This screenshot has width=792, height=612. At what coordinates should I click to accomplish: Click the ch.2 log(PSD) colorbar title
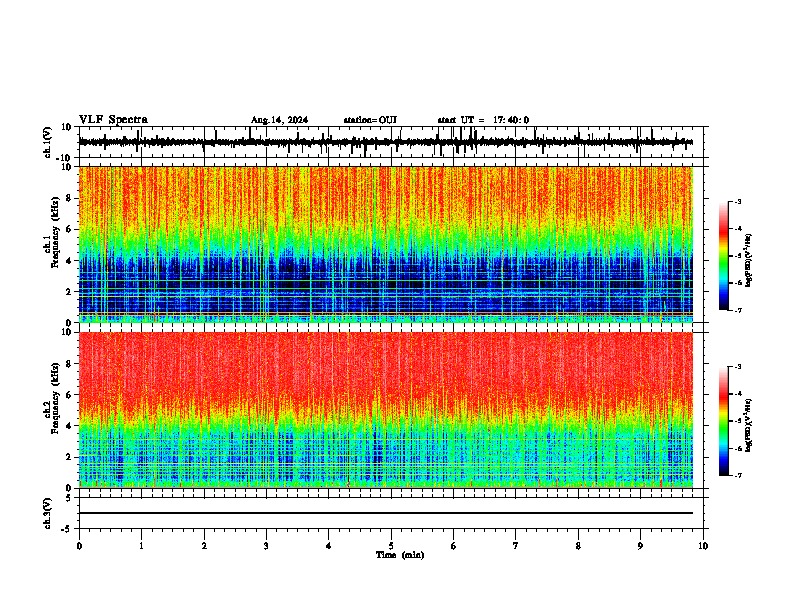(x=748, y=425)
